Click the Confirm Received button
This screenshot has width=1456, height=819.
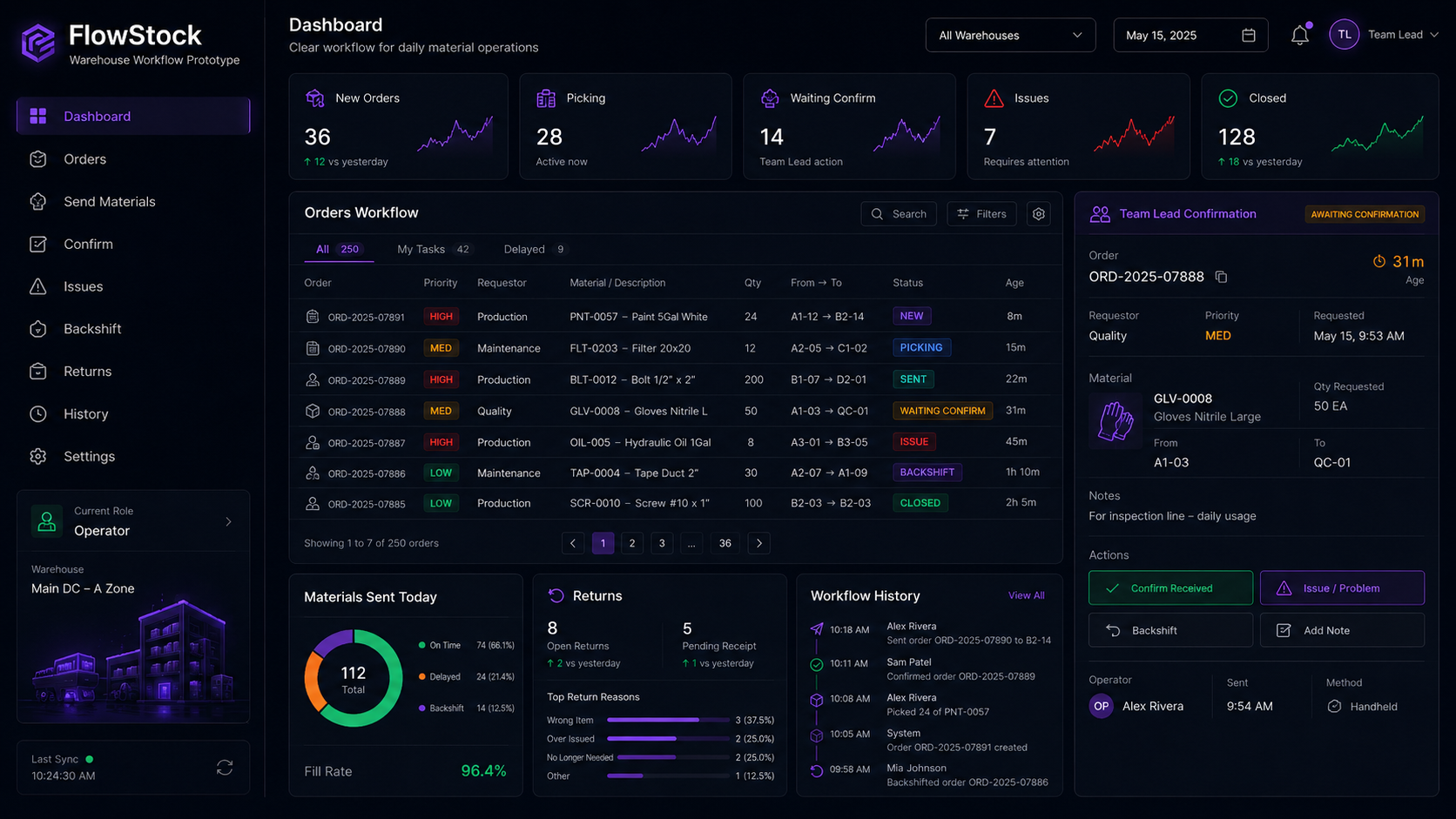tap(1170, 588)
